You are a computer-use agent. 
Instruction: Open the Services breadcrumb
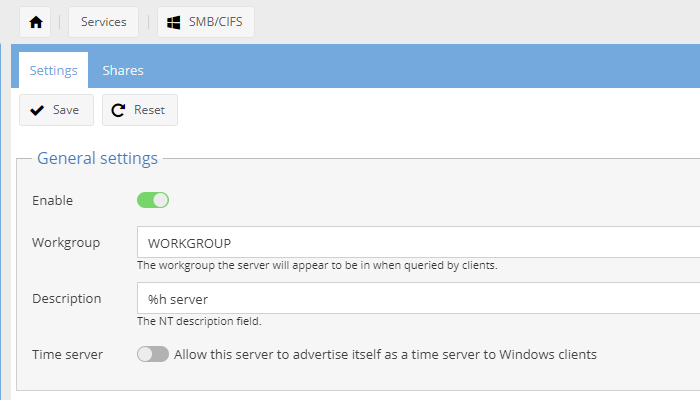click(103, 22)
